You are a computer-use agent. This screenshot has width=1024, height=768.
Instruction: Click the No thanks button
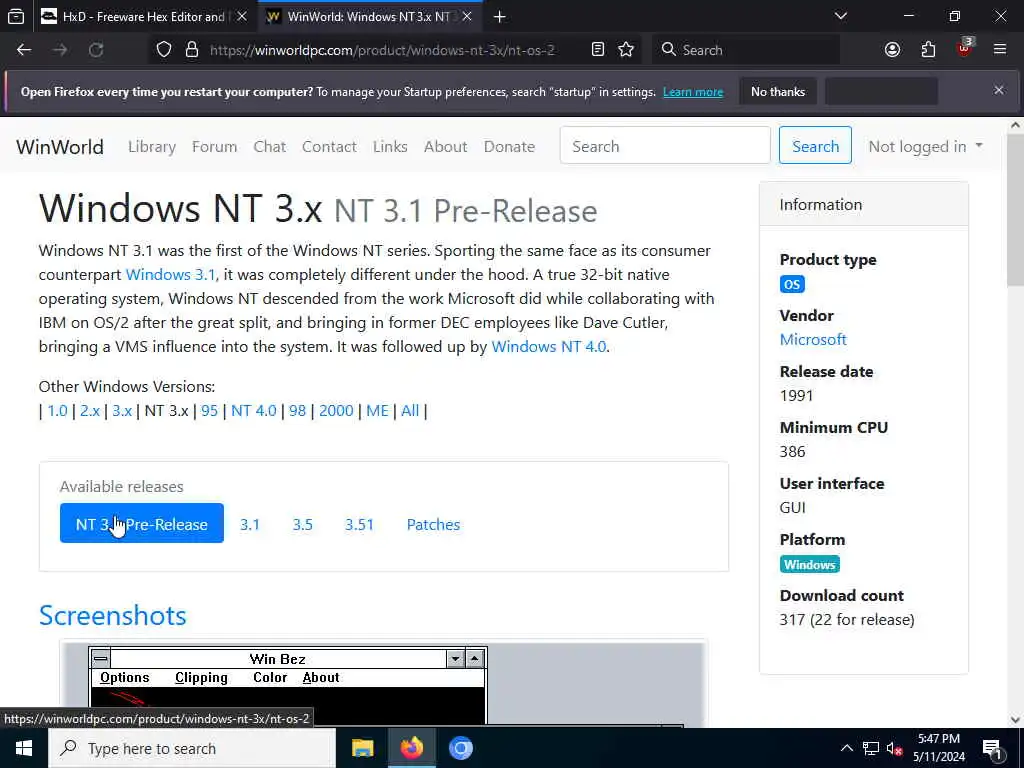pos(778,91)
